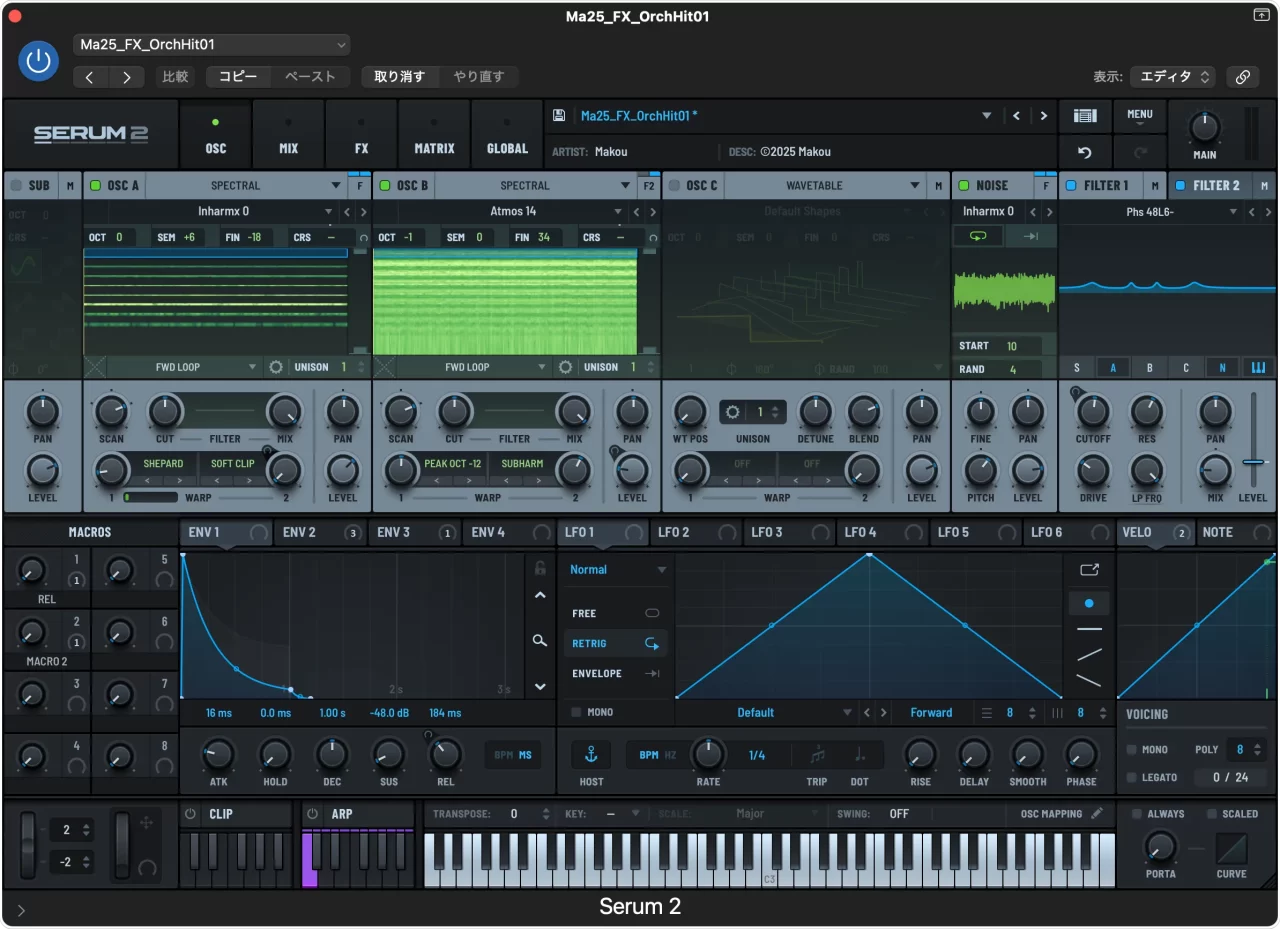The height and width of the screenshot is (929, 1280).
Task: Click the plugin power bypass button
Action: [x=38, y=62]
